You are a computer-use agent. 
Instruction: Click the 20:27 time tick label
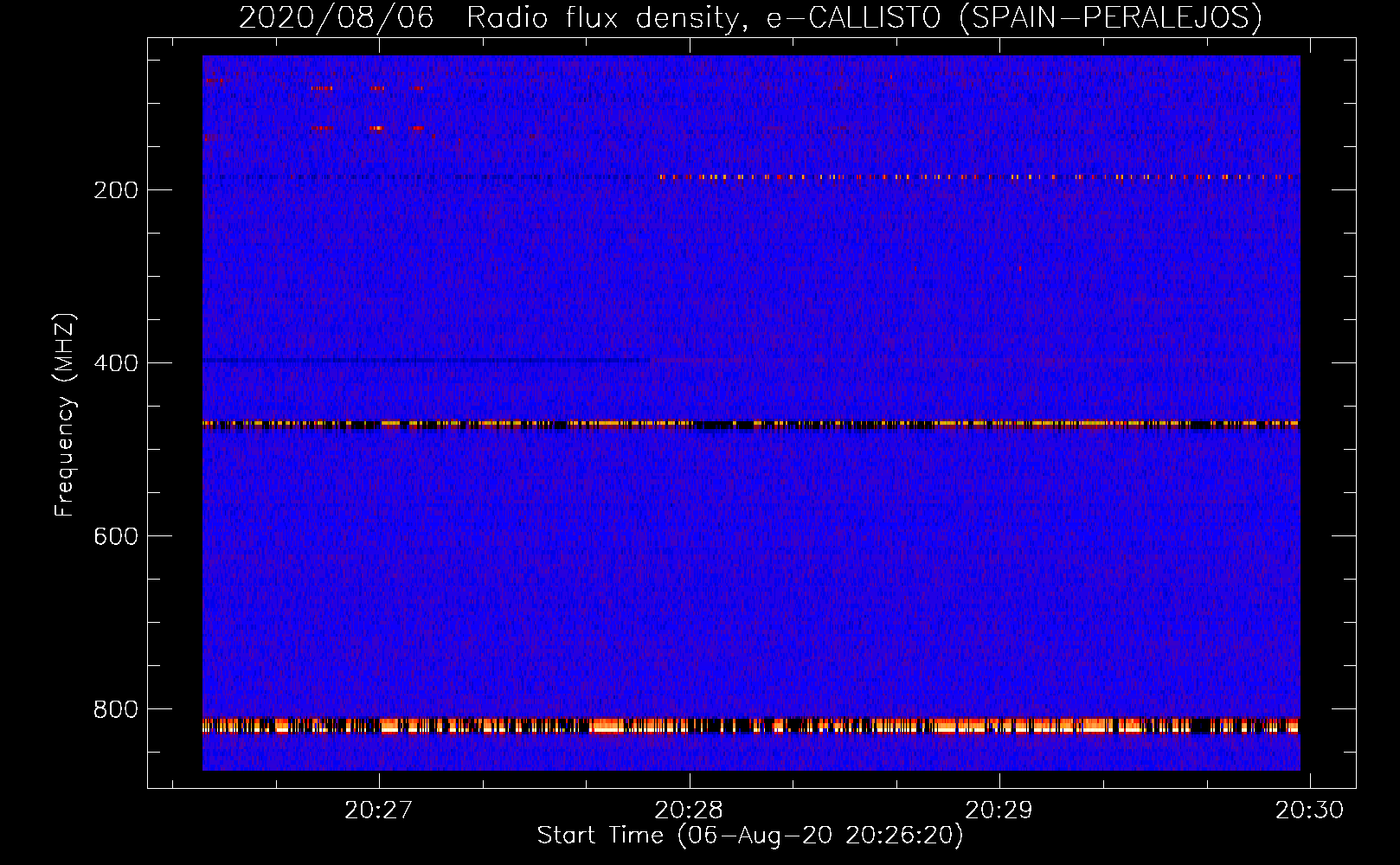pyautogui.click(x=378, y=811)
